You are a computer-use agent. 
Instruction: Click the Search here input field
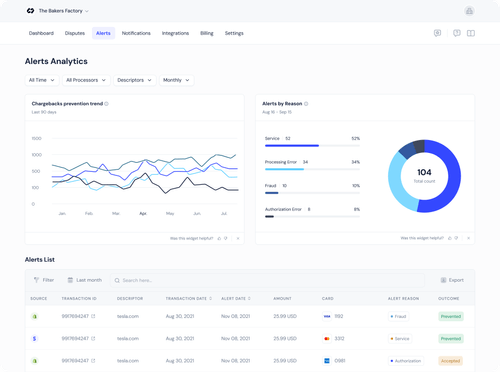(267, 280)
